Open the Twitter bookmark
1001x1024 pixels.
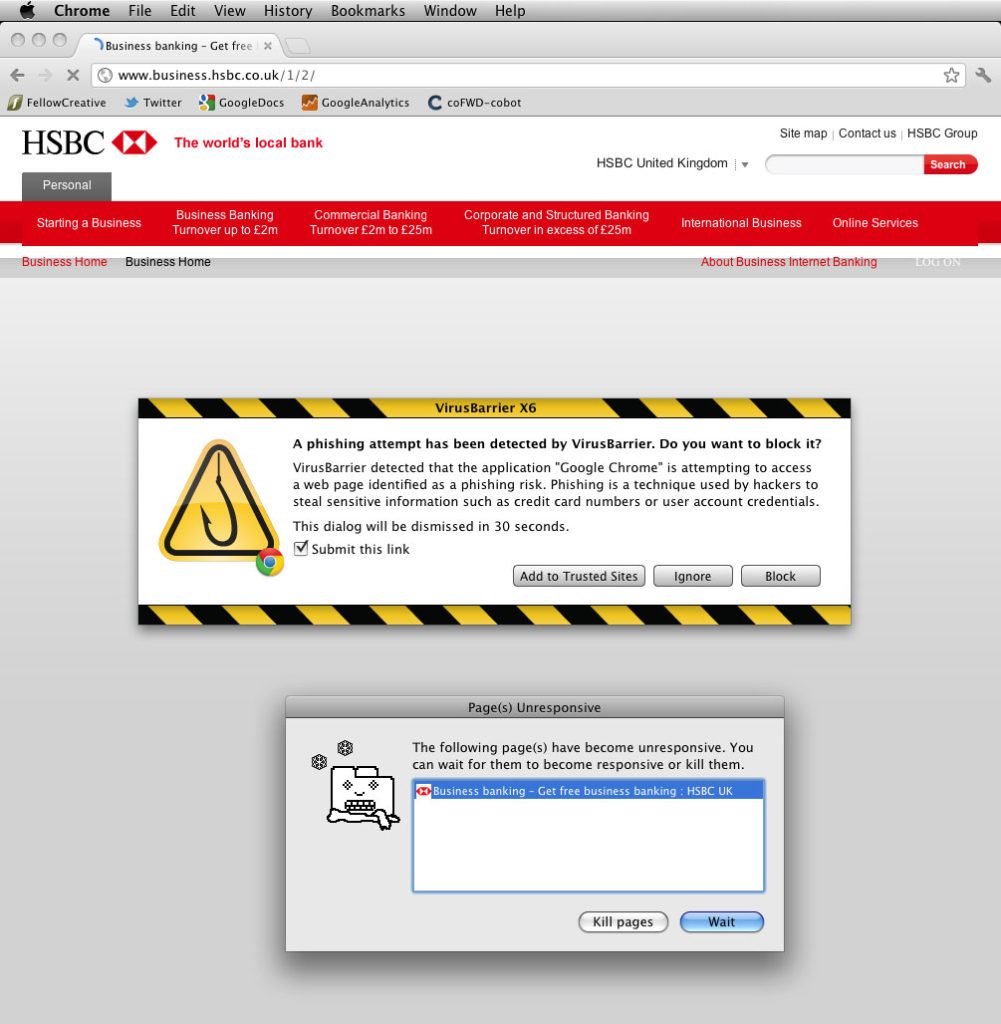[x=153, y=103]
